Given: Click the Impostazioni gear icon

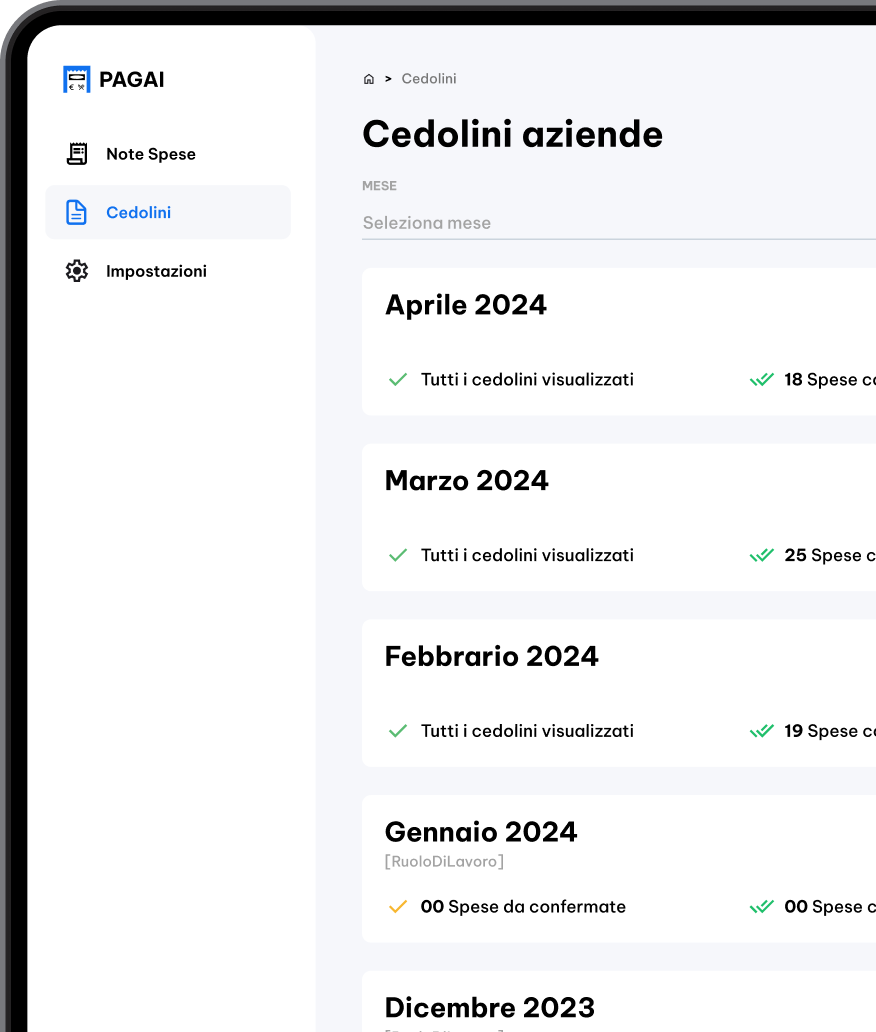Looking at the screenshot, I should pyautogui.click(x=77, y=271).
